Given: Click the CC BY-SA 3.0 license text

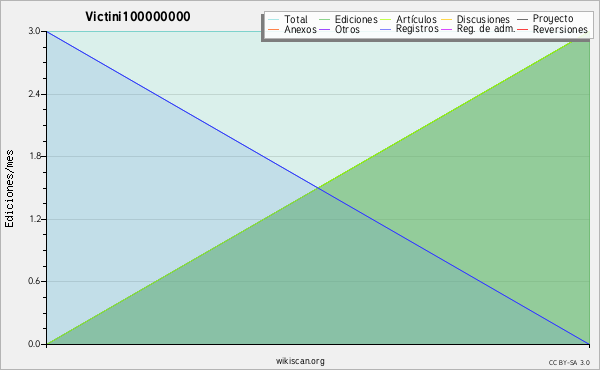Looking at the screenshot, I should 569,363.
